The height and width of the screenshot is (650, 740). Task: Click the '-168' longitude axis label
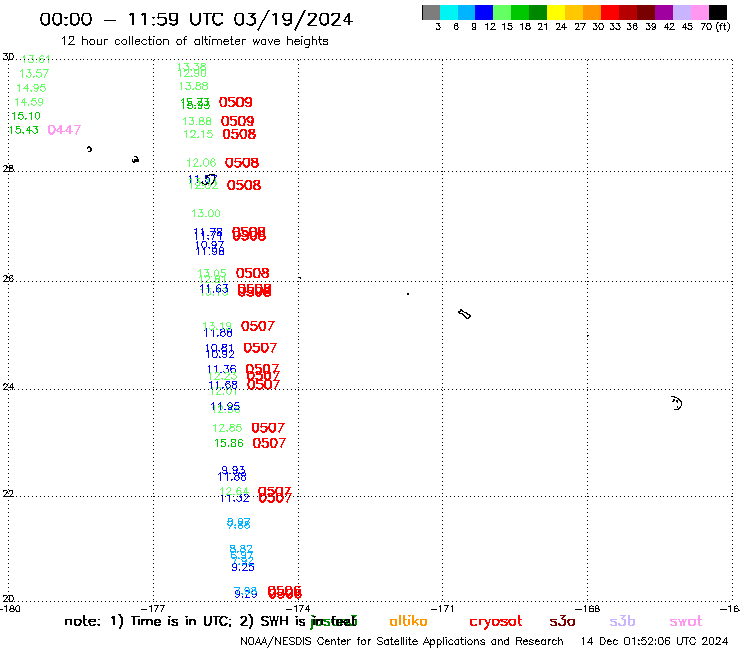(x=588, y=608)
